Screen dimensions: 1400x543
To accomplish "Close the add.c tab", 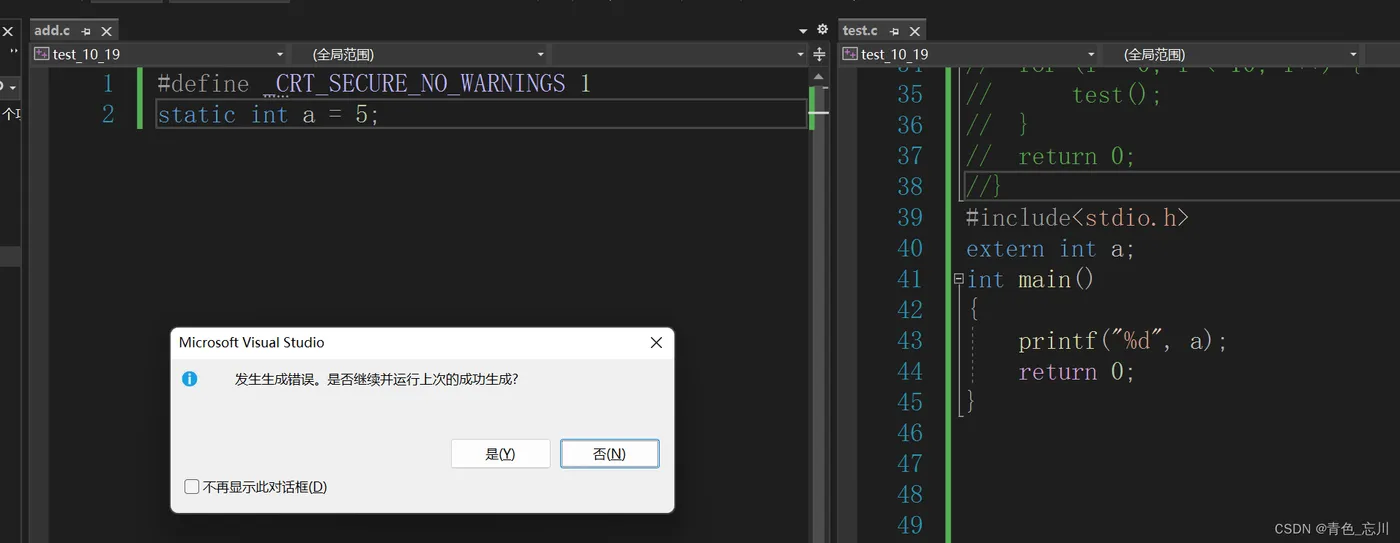I will (x=106, y=32).
